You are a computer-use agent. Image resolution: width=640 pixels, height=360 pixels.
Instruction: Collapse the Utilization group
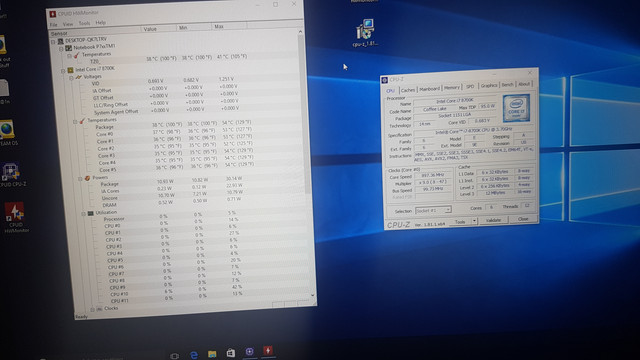[83, 214]
